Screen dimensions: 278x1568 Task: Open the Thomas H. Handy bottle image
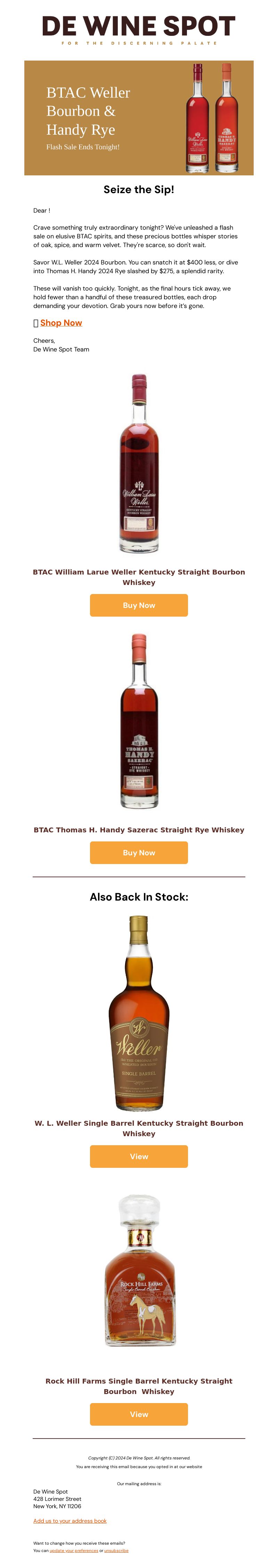pos(139,721)
